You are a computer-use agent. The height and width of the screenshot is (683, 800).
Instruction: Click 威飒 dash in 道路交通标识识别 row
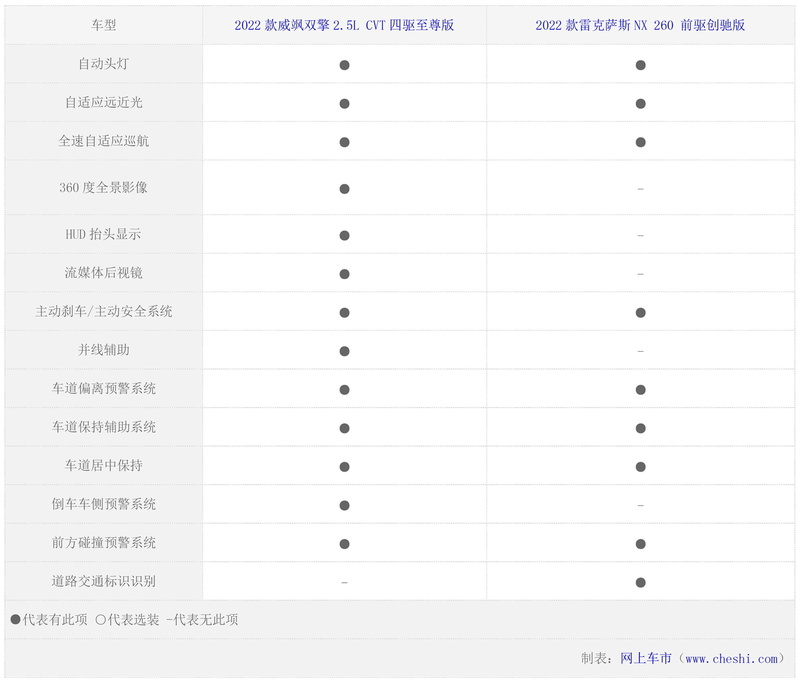[x=344, y=583]
